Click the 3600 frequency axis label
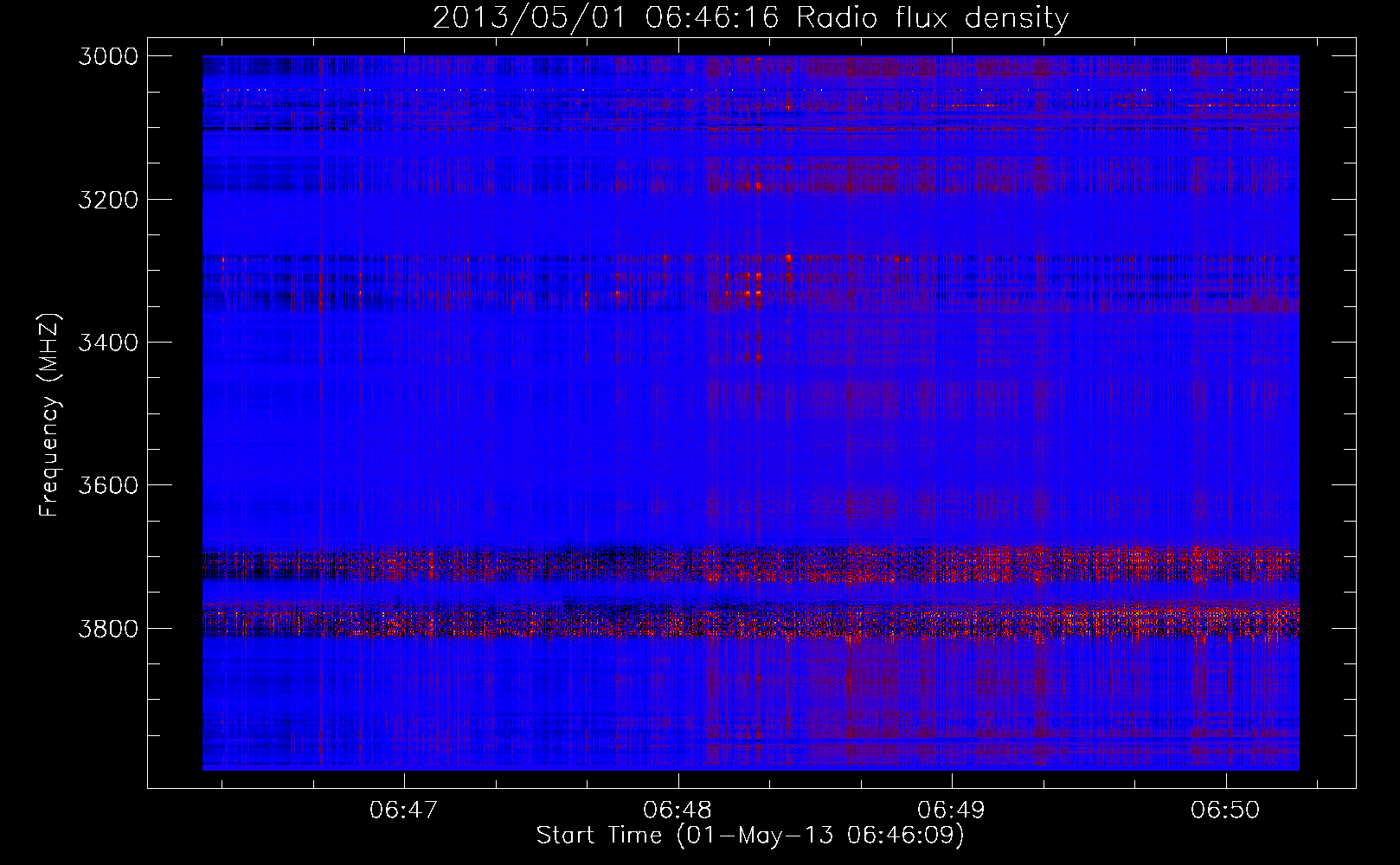The width and height of the screenshot is (1400, 865). 108,485
